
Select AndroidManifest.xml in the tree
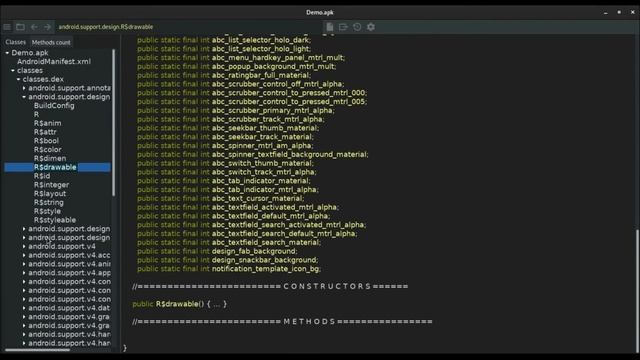point(54,62)
